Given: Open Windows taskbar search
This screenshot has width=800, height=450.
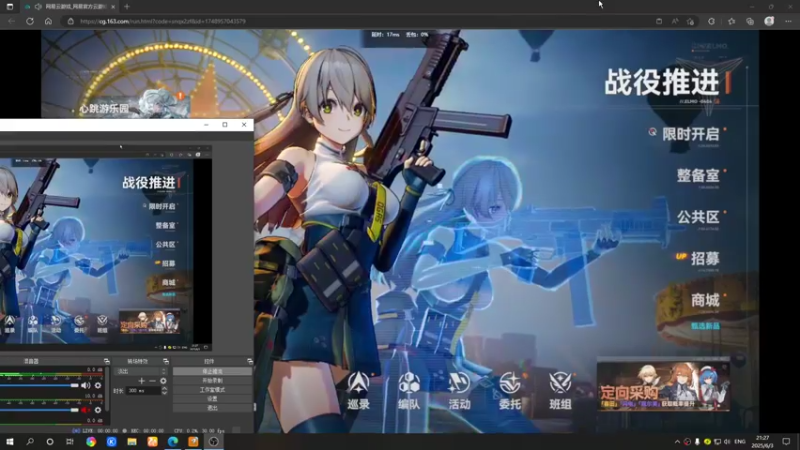Looking at the screenshot, I should (30, 442).
